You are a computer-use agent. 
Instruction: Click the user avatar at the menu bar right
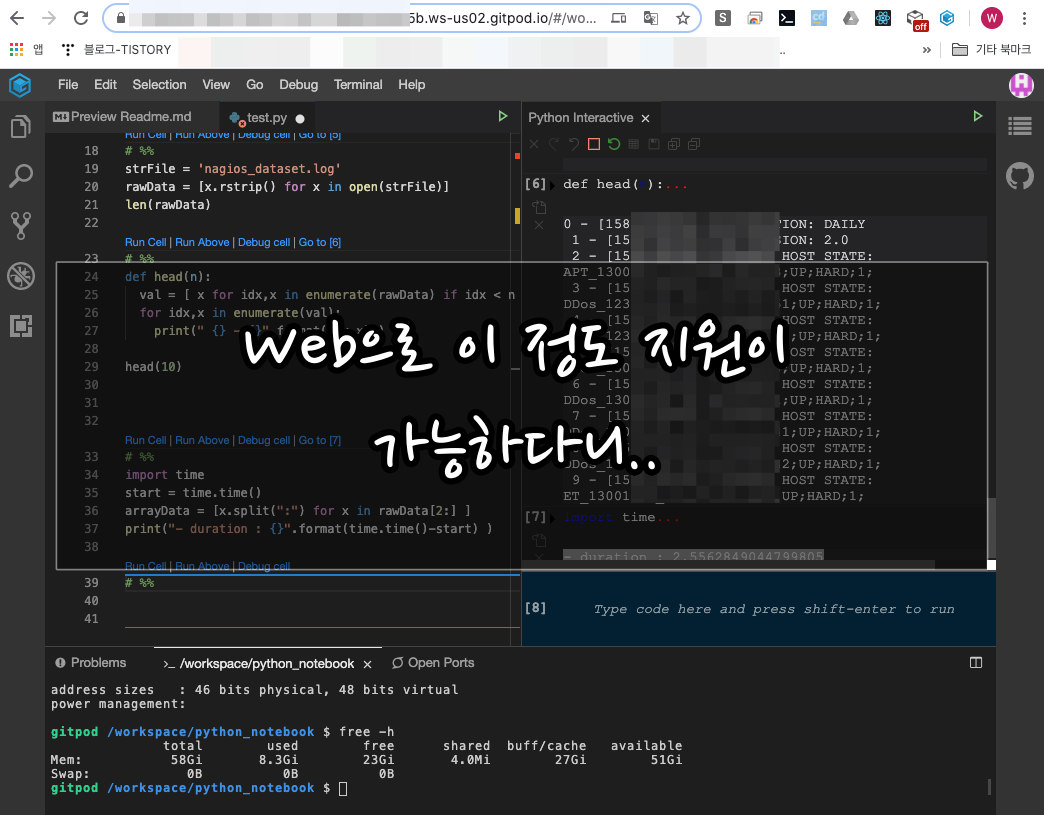click(x=1021, y=85)
